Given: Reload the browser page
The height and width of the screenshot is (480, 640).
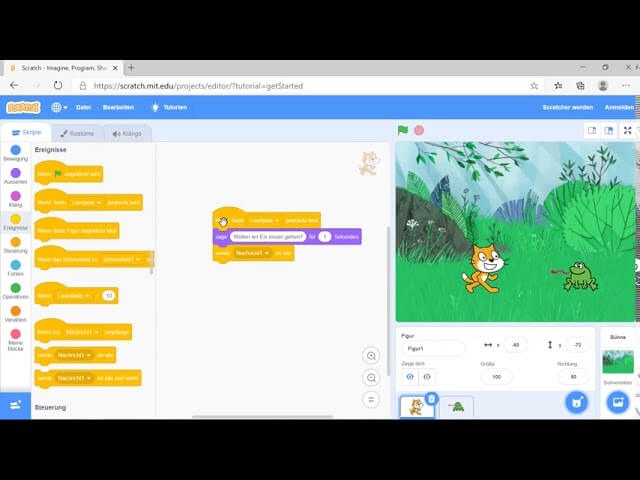Looking at the screenshot, I should (x=58, y=85).
